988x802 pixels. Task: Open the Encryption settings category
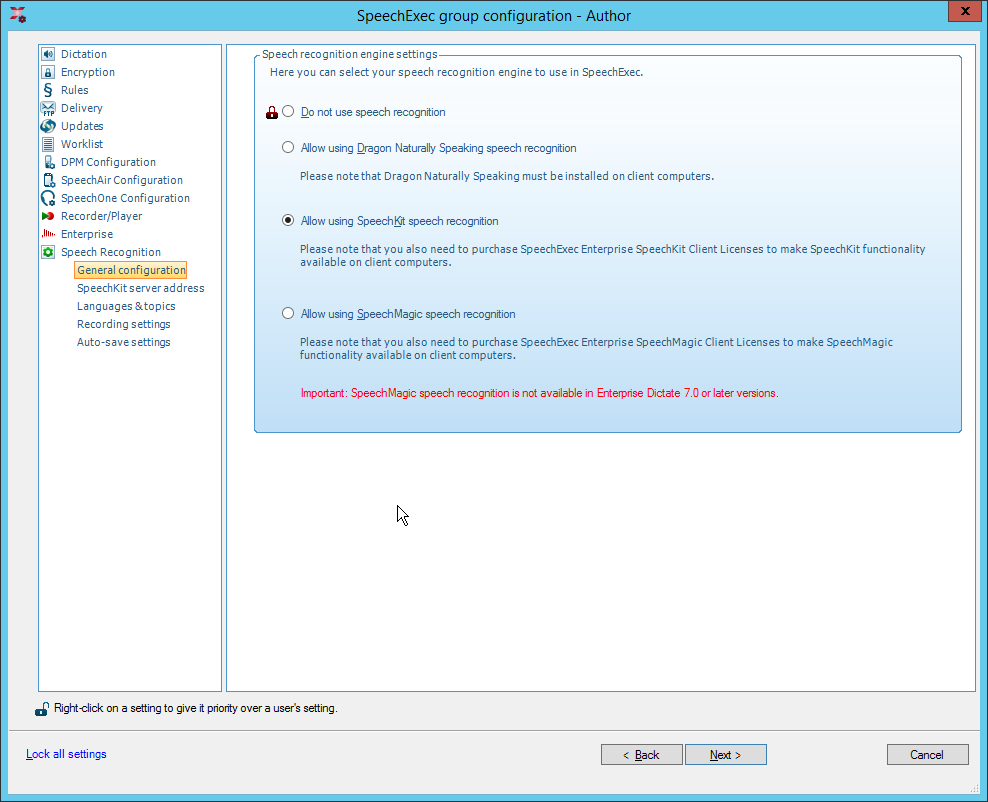click(88, 72)
